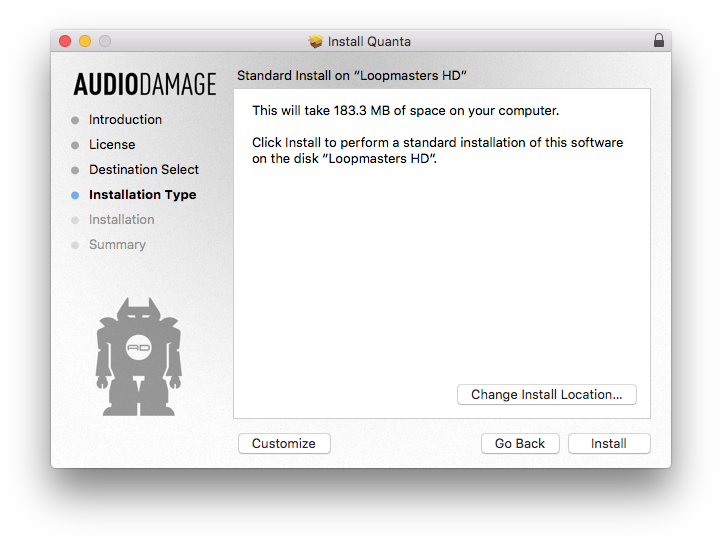Open the Customize install options
Screen dimensions: 721x550
coord(284,444)
